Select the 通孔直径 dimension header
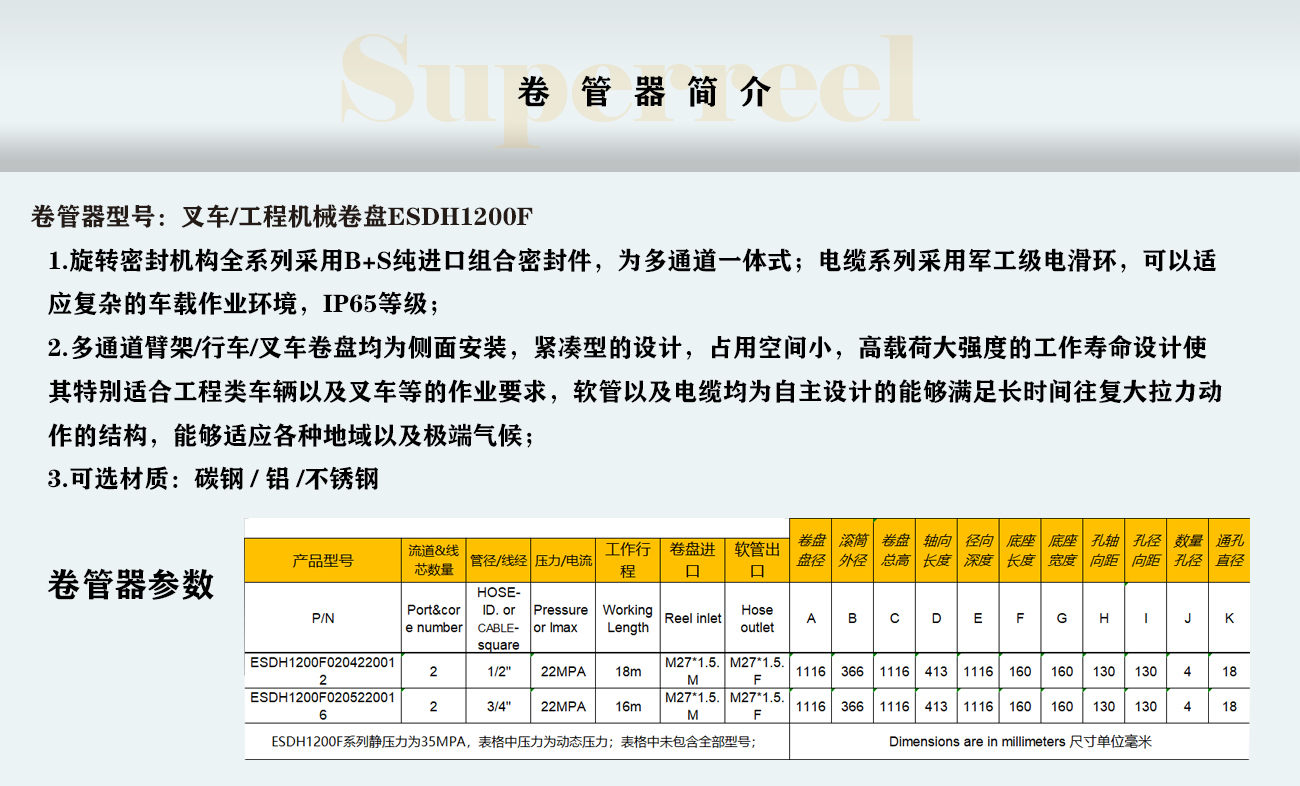Viewport: 1300px width, 786px height. 1229,550
